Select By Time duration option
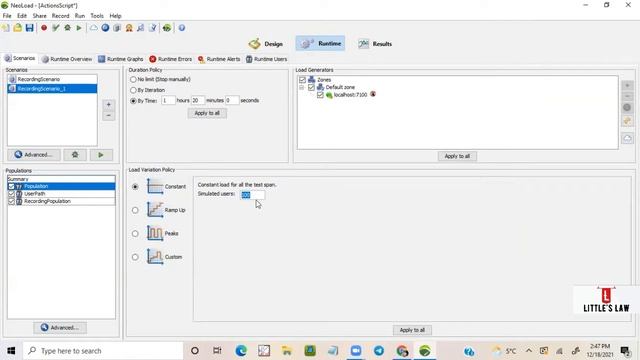Viewport: 640px width, 360px height. click(x=133, y=101)
